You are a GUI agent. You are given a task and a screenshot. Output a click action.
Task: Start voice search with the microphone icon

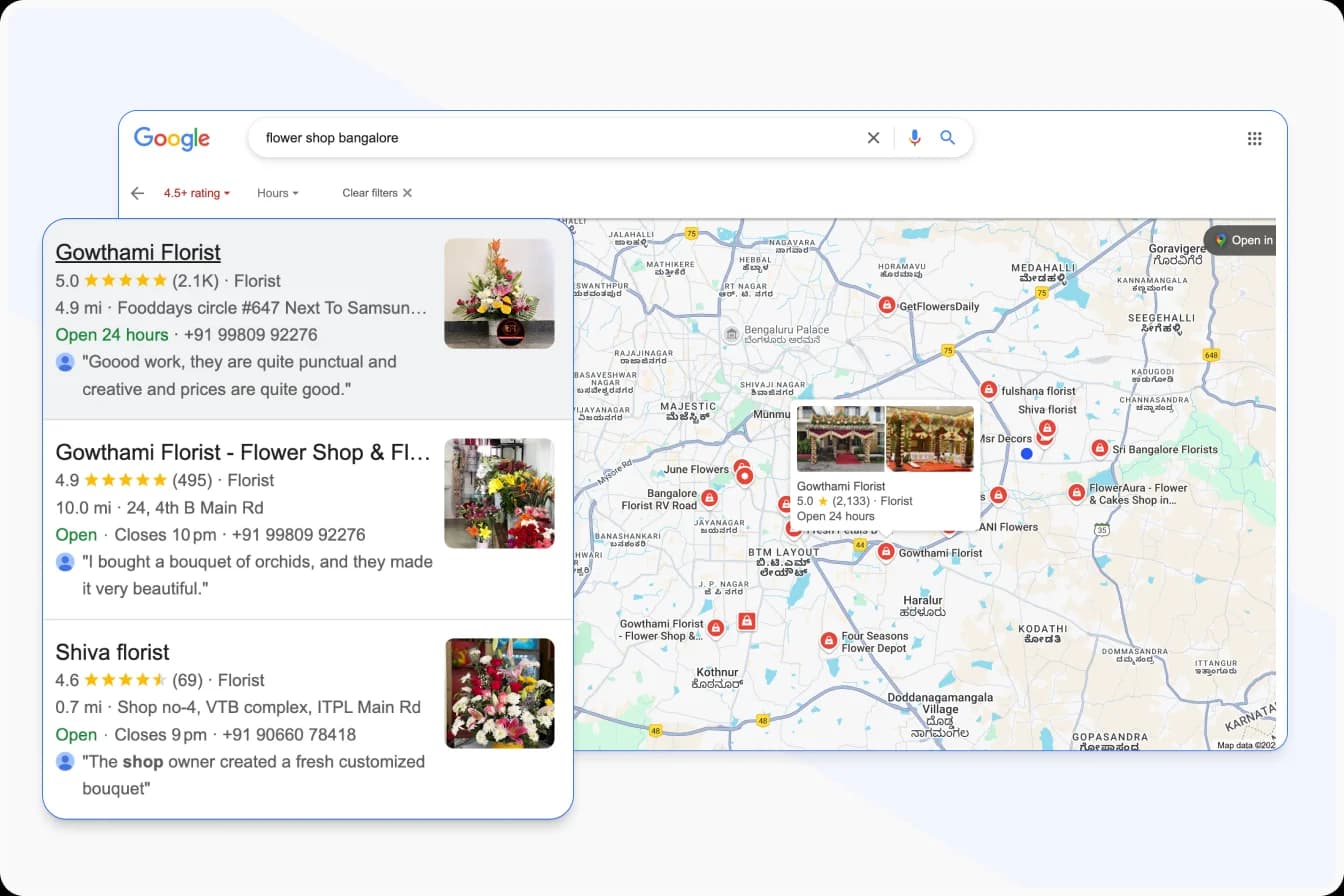914,138
